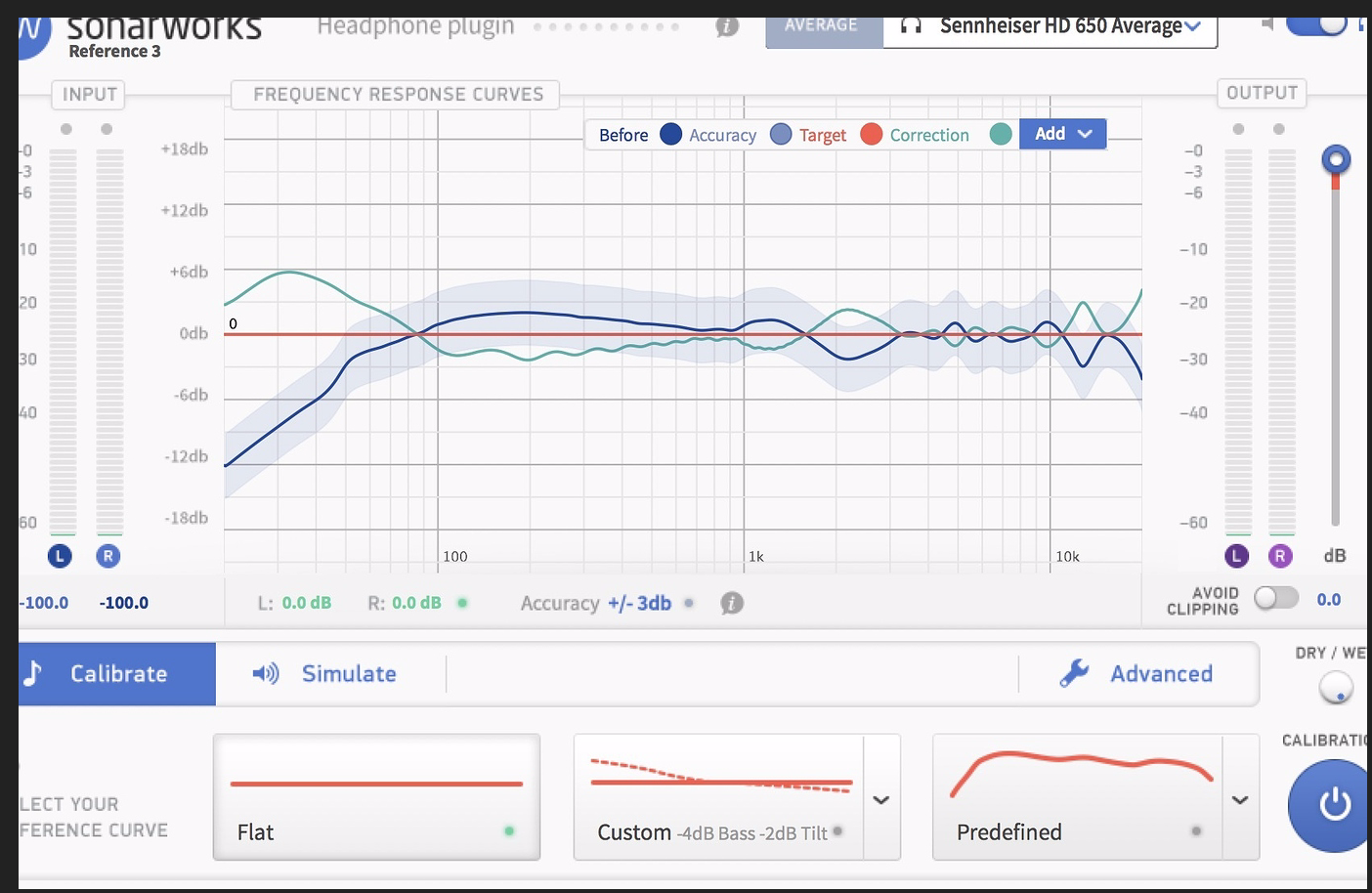Viewport: 1372px width, 893px height.
Task: Click the FREQUENCY RESPONSE CURVES label
Action: 398,95
